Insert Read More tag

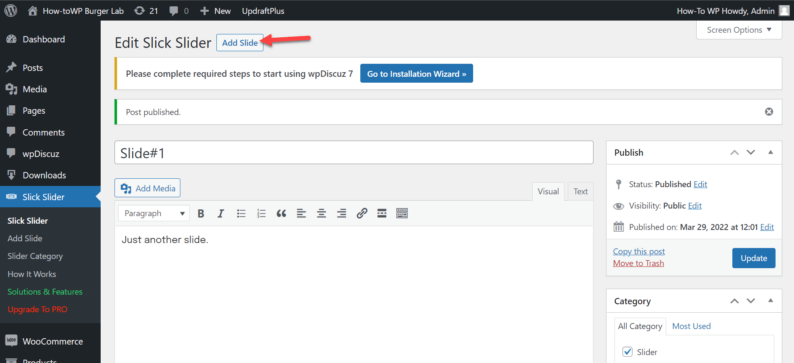pos(382,214)
